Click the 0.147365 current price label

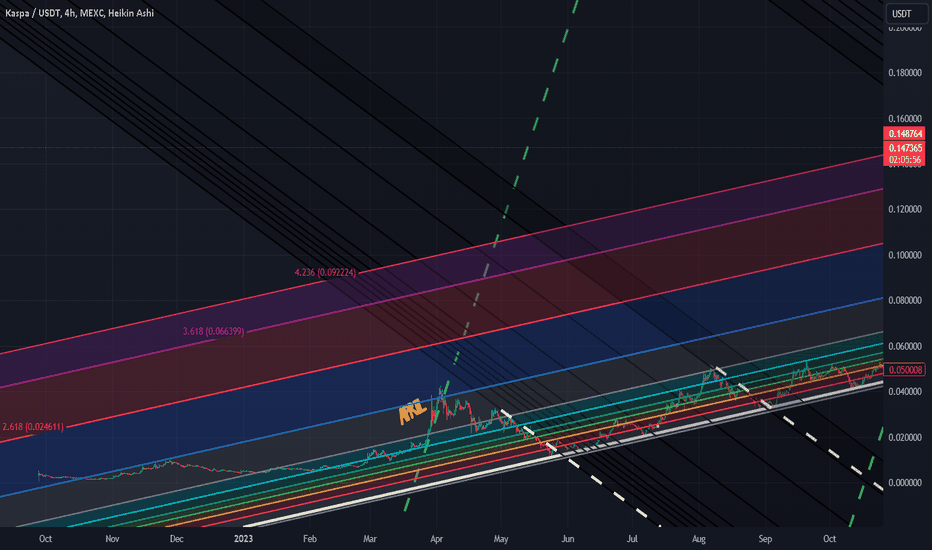click(x=905, y=148)
